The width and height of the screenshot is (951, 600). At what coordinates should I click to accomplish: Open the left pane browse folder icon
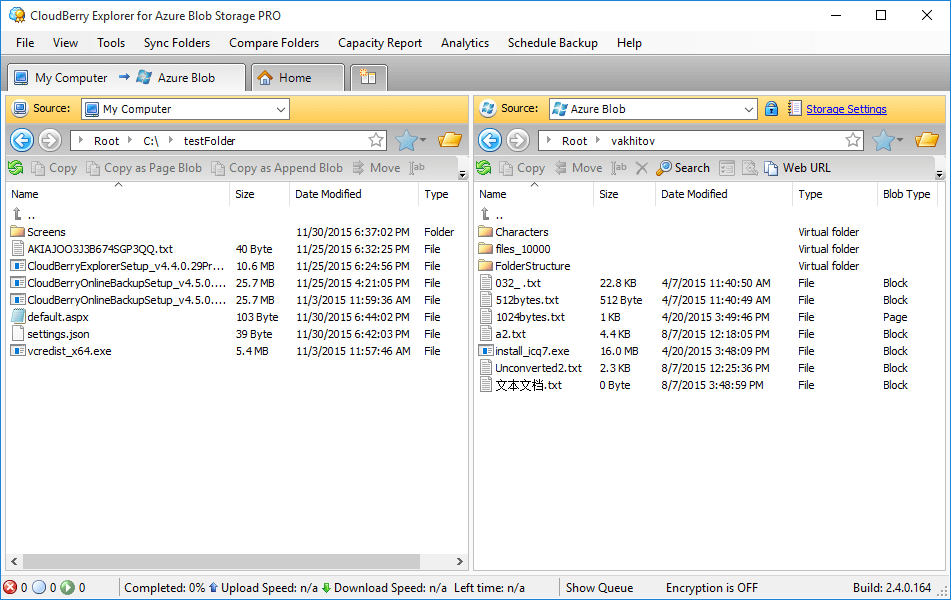(x=450, y=140)
